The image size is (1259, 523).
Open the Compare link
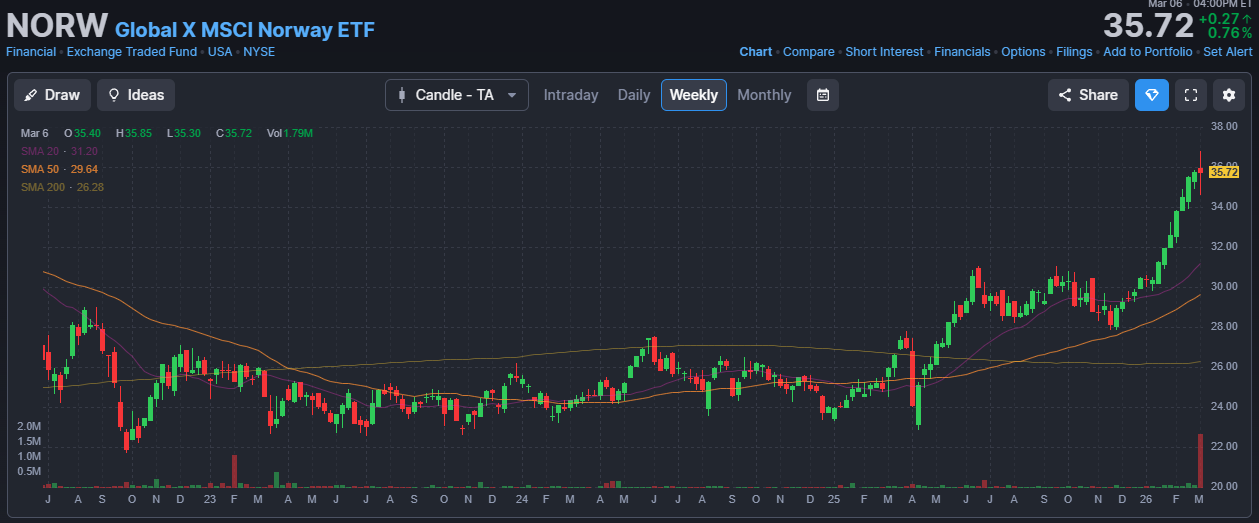pyautogui.click(x=809, y=52)
